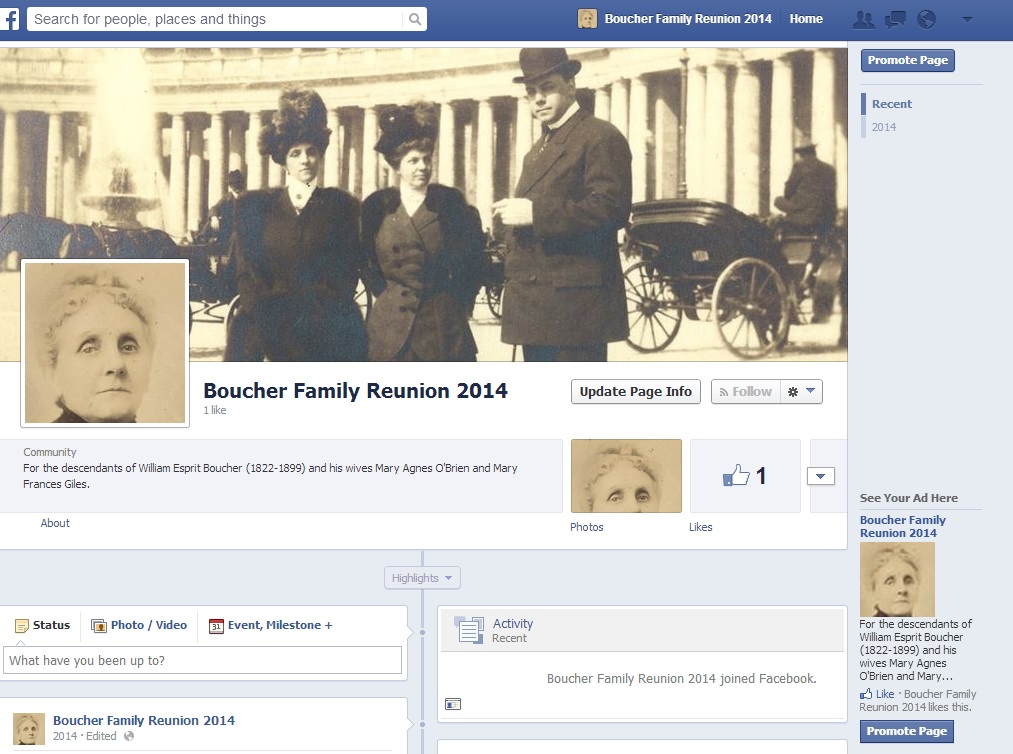The height and width of the screenshot is (754, 1013).
Task: Select Recent in the timeline navigator
Action: coord(892,104)
